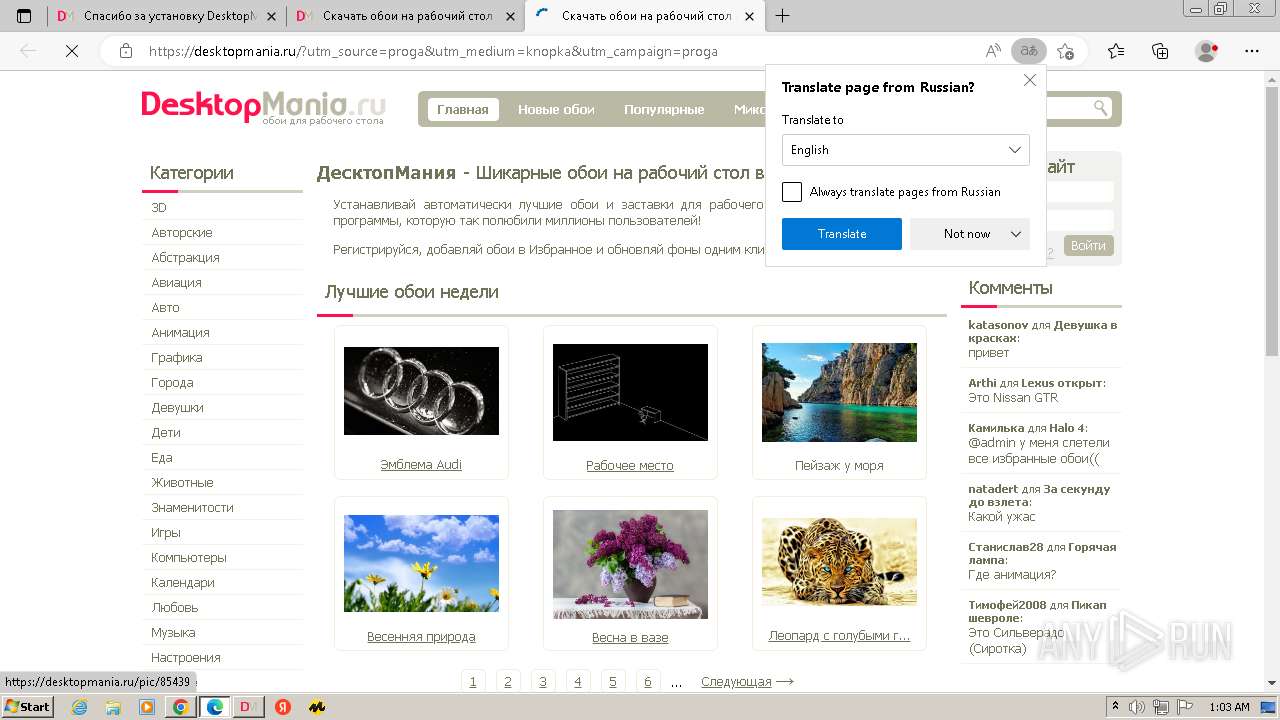Image resolution: width=1280 pixels, height=720 pixels.
Task: Open the Главная menu item
Action: [463, 109]
